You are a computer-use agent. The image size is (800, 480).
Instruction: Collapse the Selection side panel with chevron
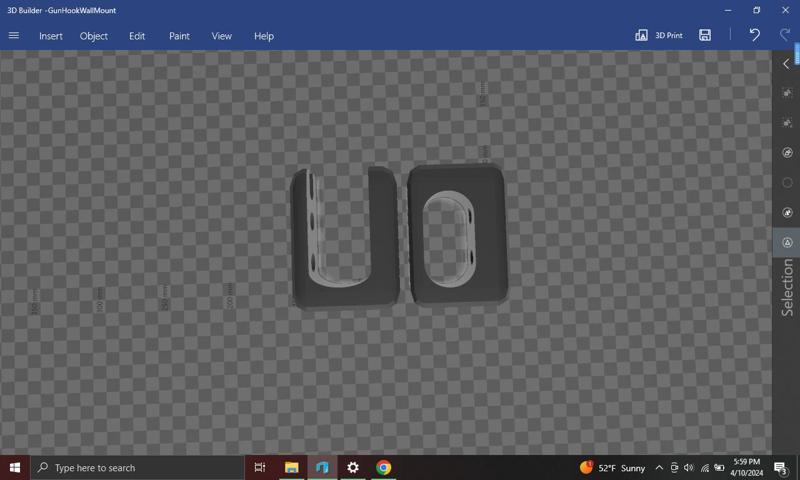tap(786, 64)
